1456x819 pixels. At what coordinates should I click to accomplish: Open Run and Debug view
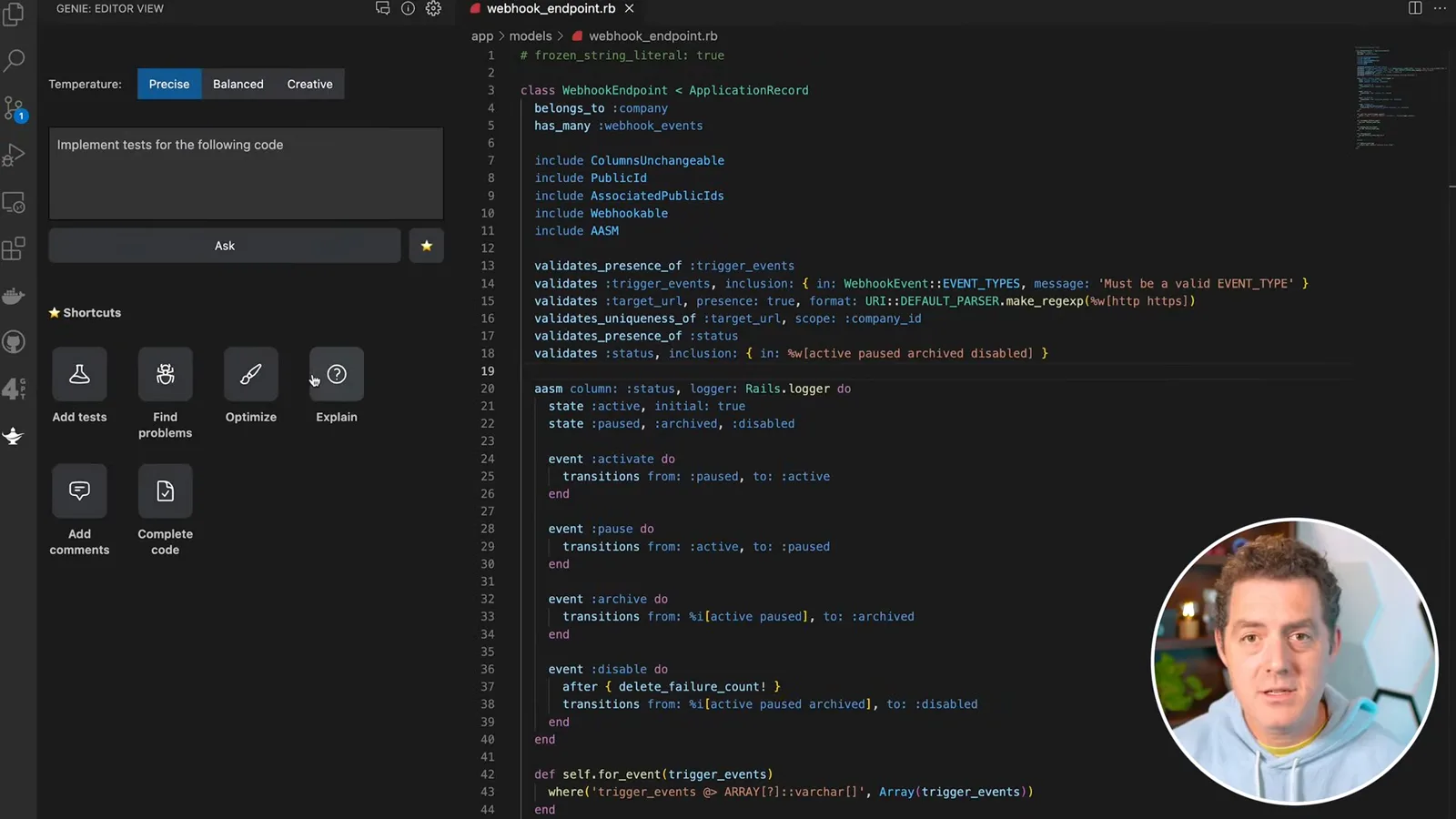point(14,156)
